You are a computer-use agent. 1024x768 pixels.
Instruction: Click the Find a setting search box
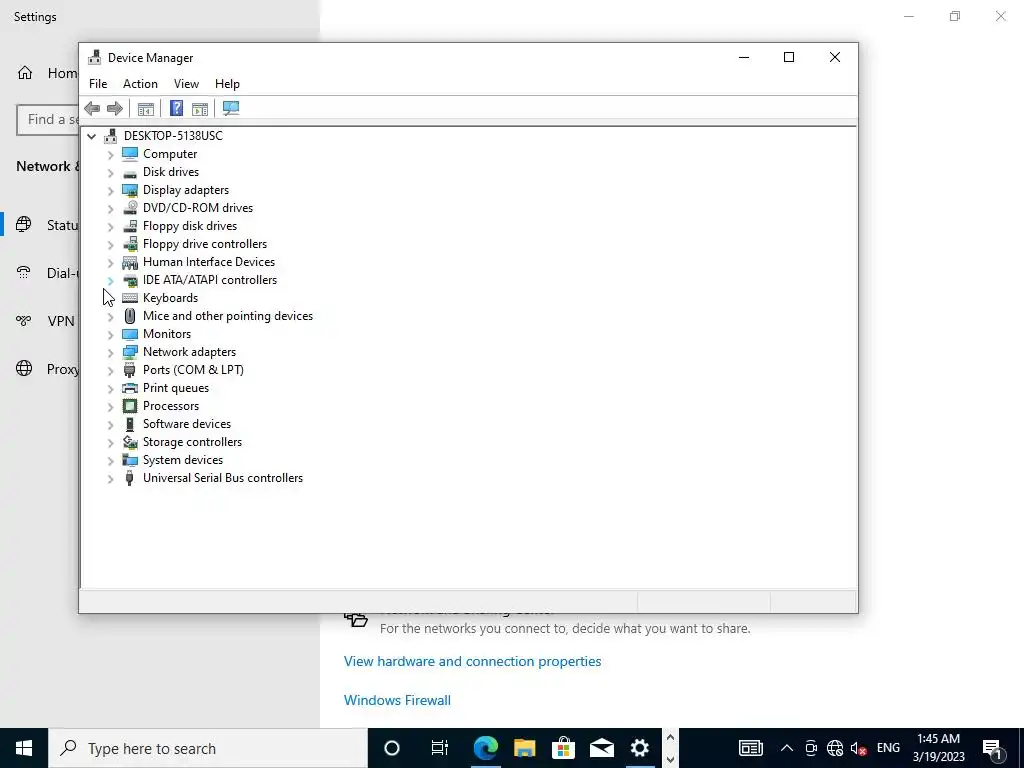point(47,120)
